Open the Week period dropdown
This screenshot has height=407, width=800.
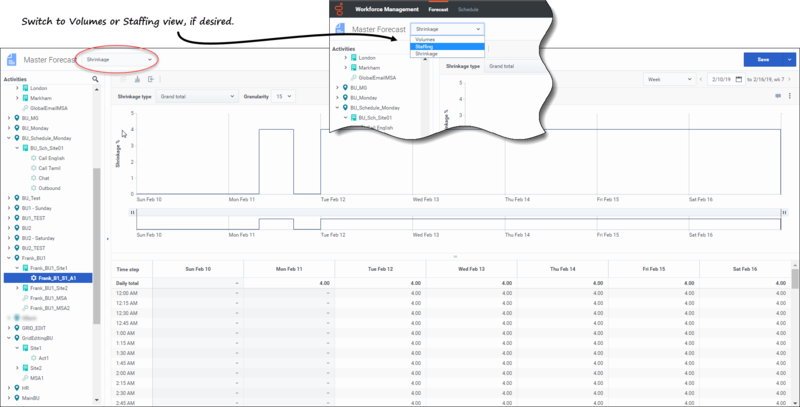(x=668, y=78)
